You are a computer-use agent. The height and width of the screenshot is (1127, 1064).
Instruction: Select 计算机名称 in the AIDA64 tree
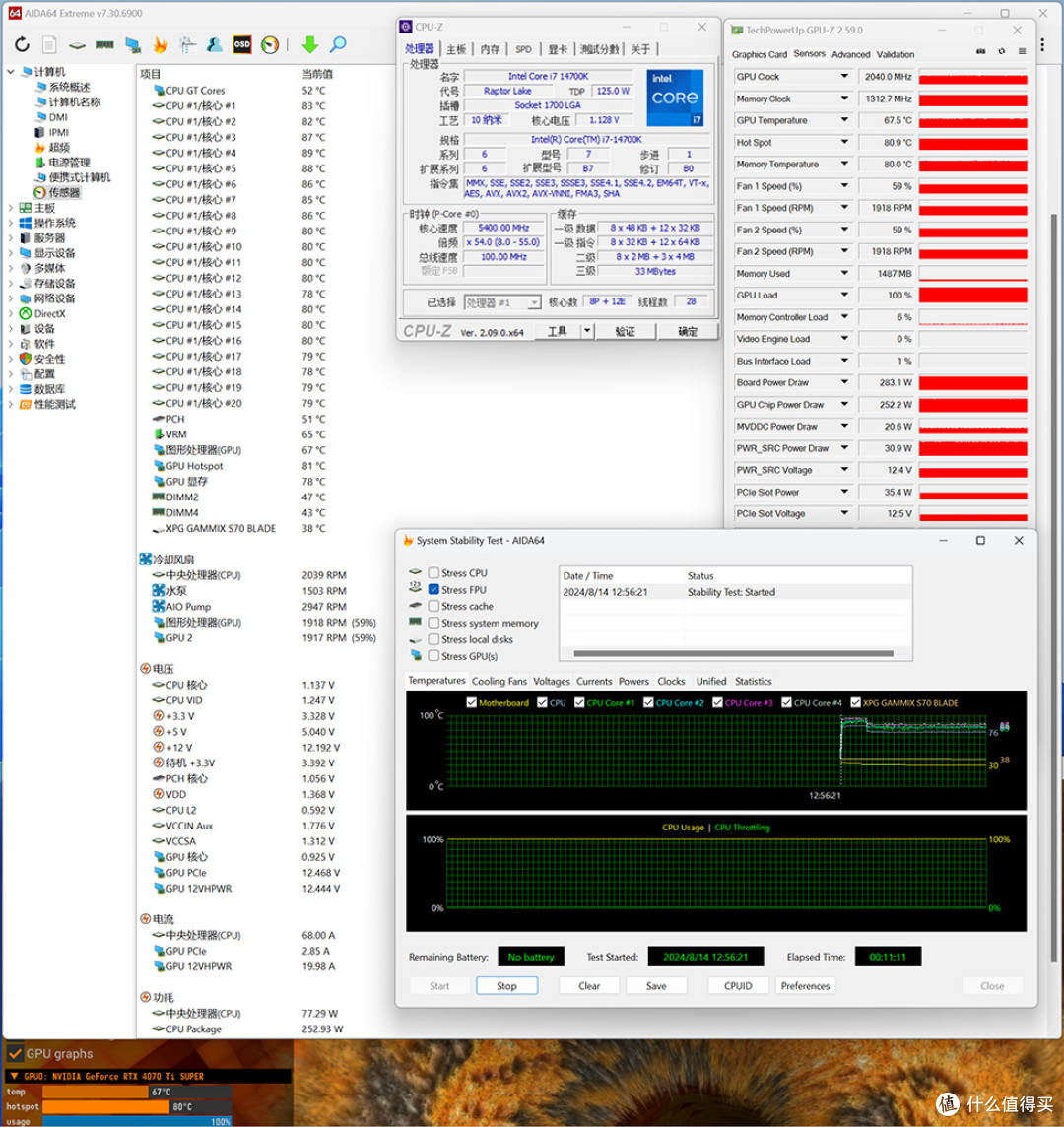click(x=74, y=102)
